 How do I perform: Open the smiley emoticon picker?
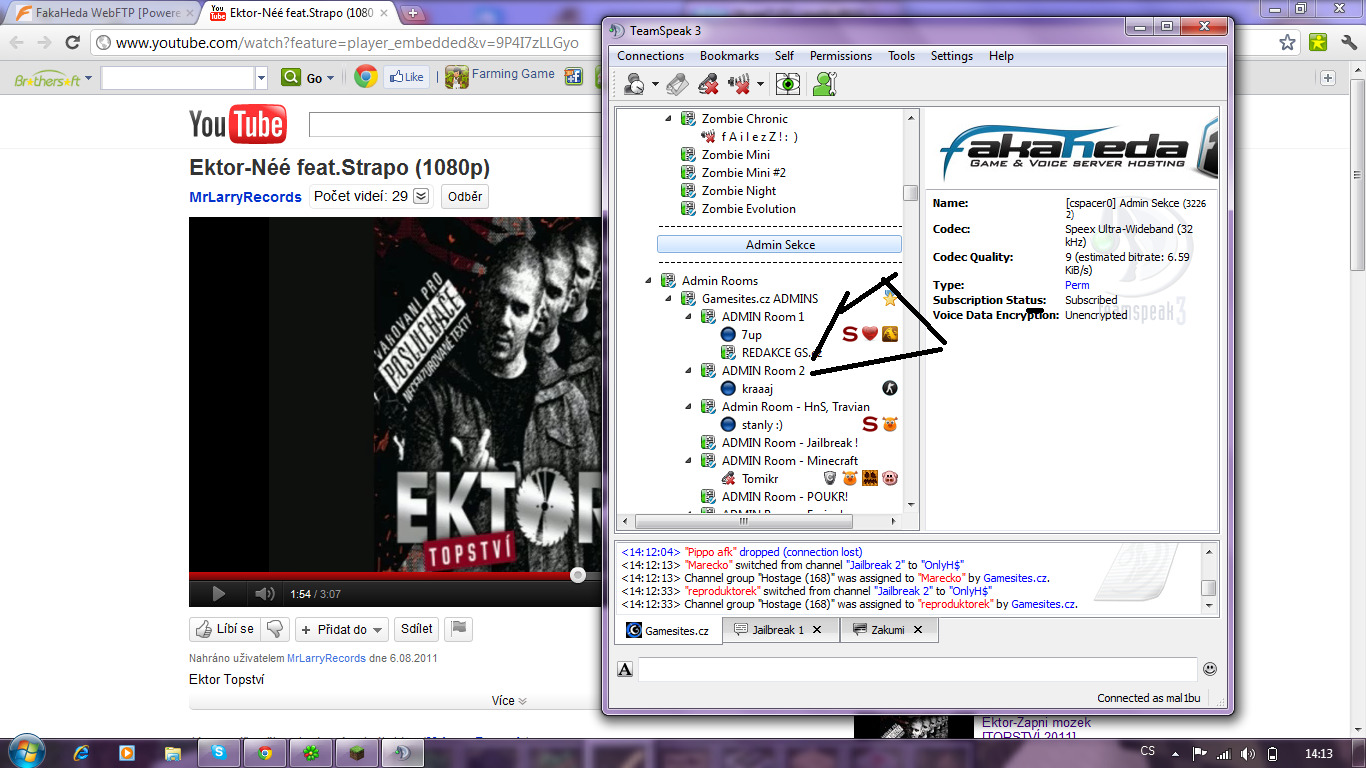coord(1209,668)
